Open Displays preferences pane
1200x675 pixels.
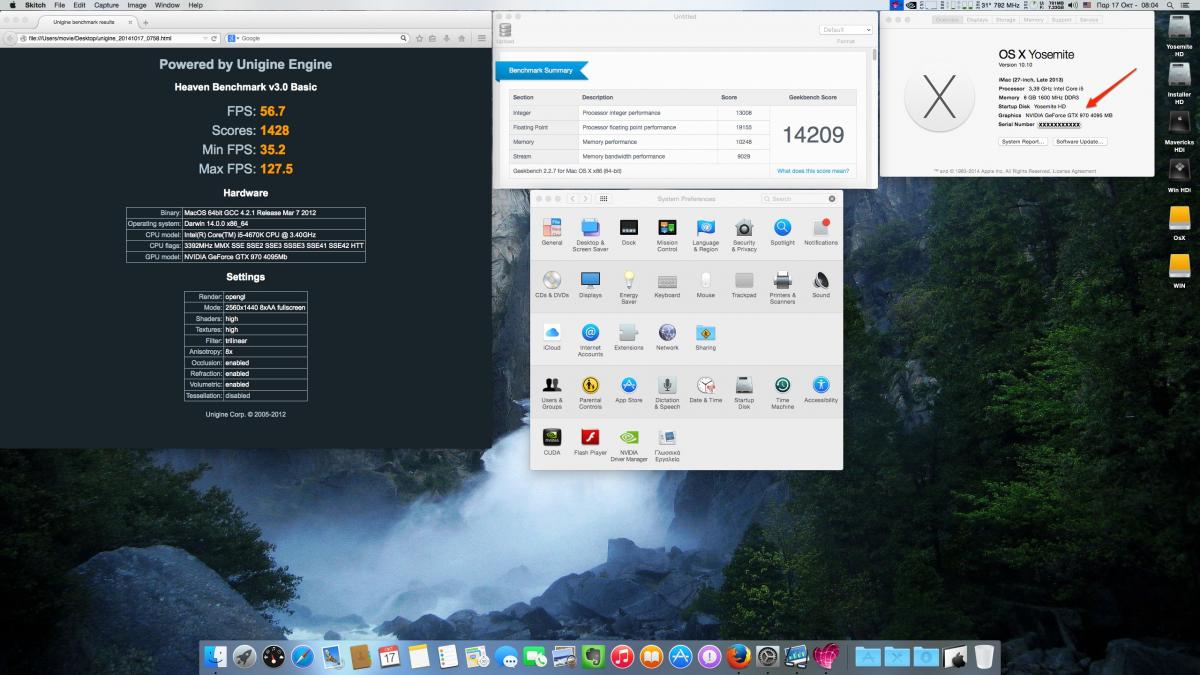(590, 284)
